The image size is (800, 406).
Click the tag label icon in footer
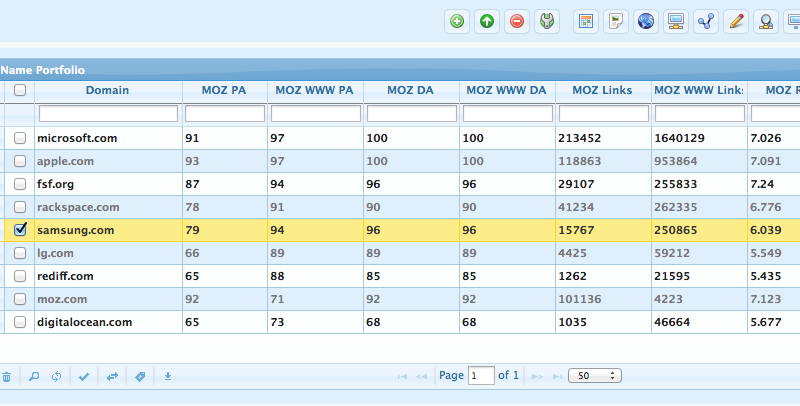(x=140, y=377)
